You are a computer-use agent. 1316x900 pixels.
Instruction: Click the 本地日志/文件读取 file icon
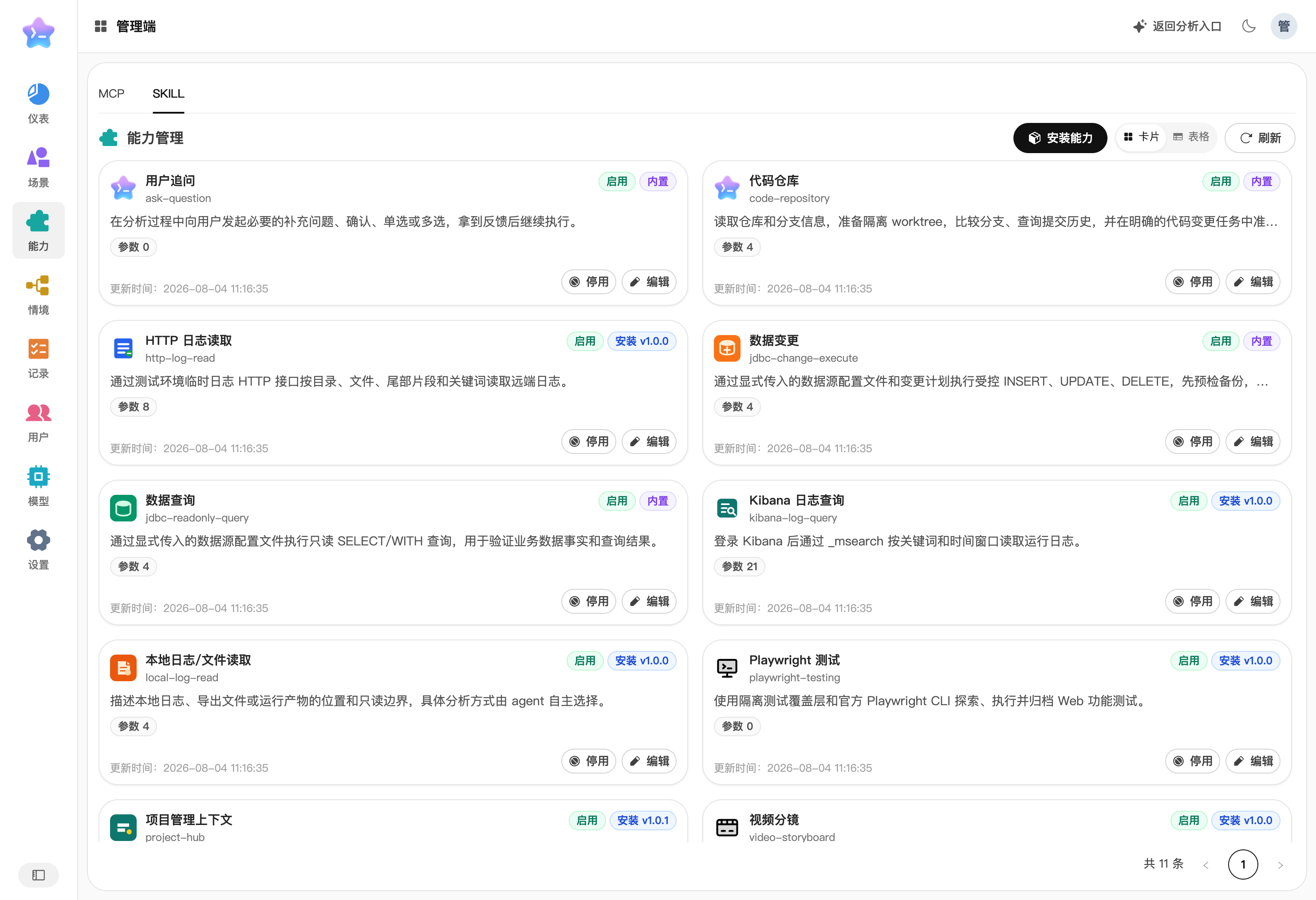[x=123, y=667]
